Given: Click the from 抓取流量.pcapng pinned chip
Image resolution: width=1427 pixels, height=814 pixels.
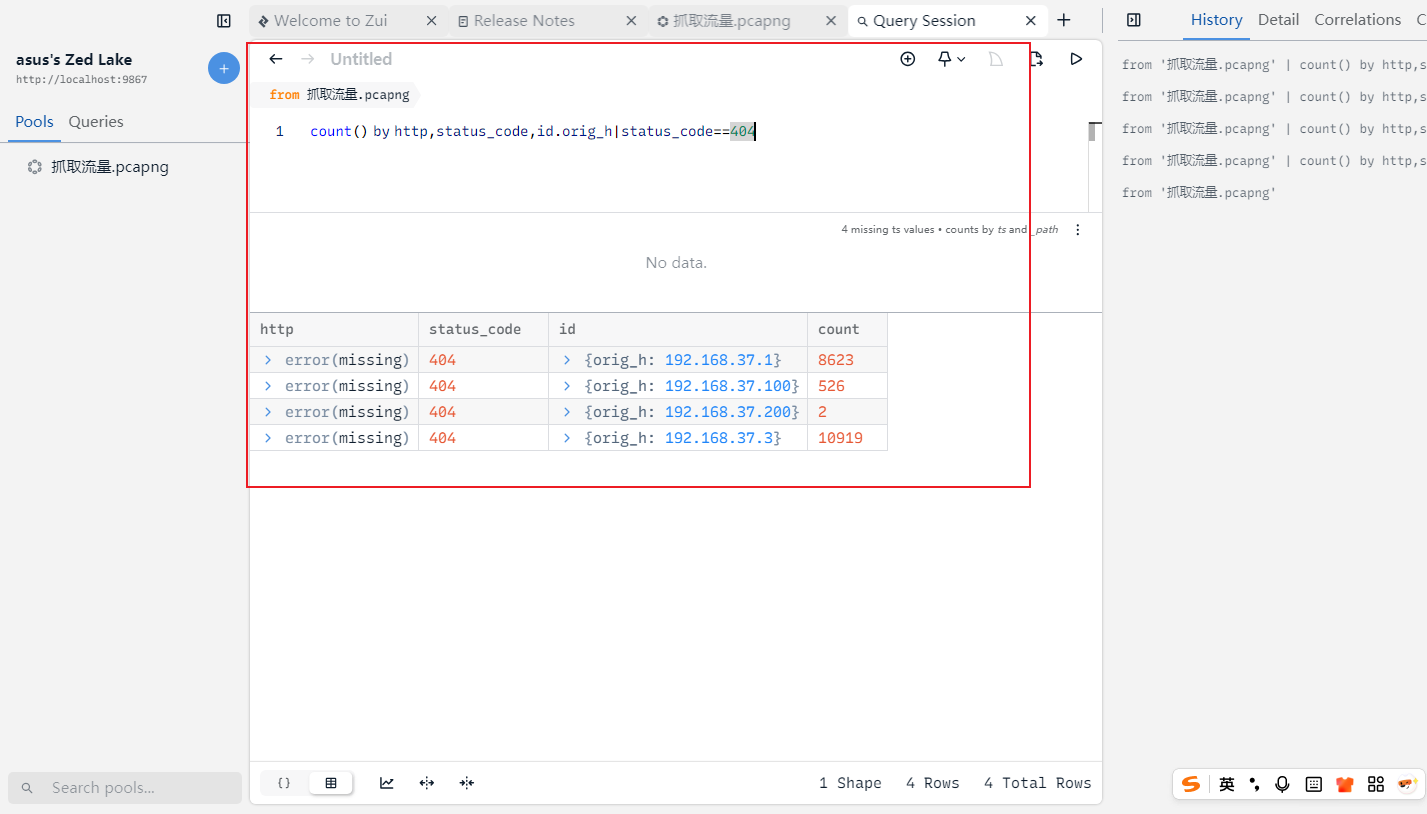Looking at the screenshot, I should click(x=340, y=95).
